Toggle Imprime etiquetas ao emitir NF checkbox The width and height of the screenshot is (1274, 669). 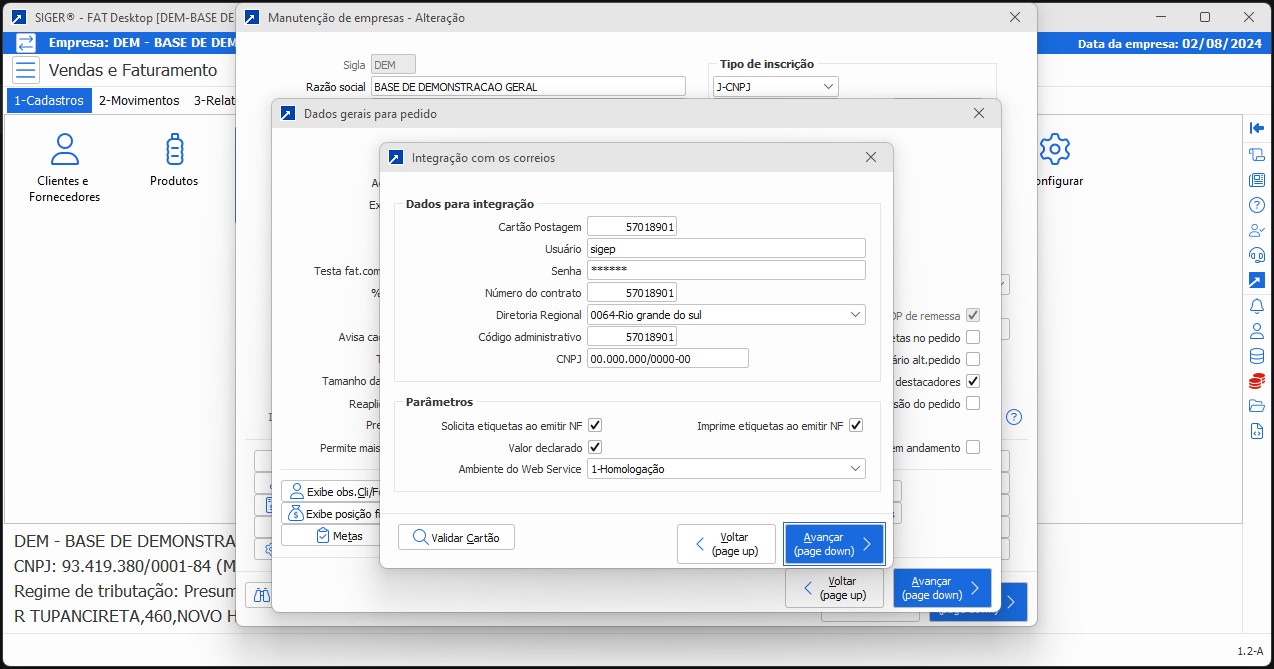(855, 426)
